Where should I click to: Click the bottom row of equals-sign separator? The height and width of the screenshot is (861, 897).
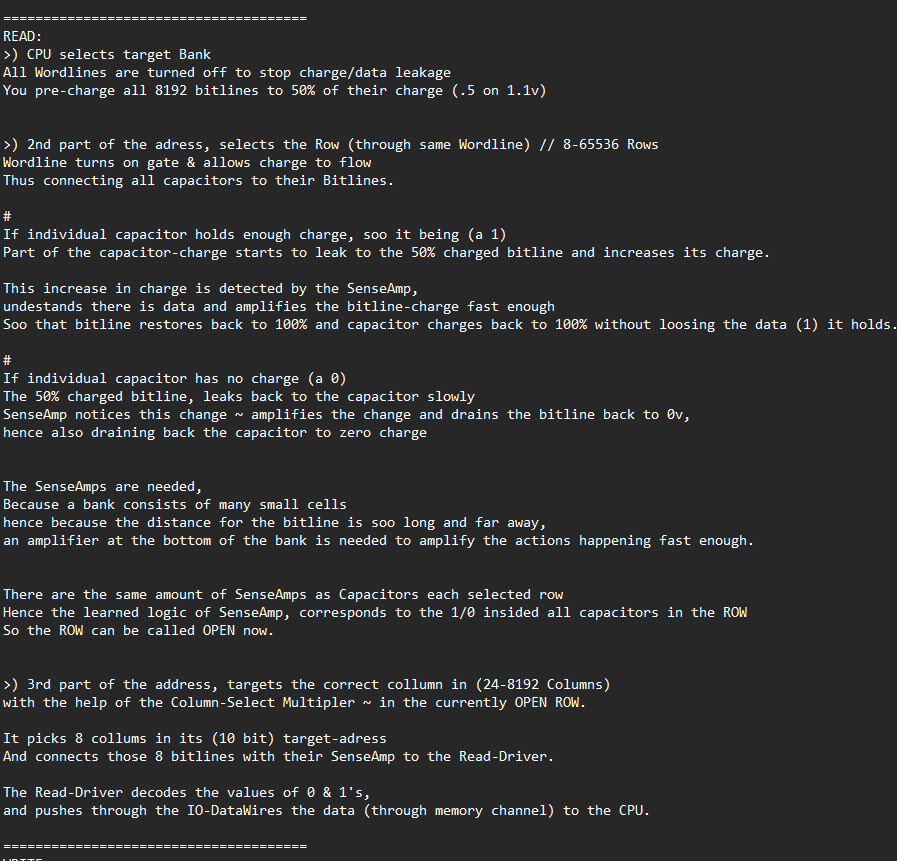pos(155,846)
